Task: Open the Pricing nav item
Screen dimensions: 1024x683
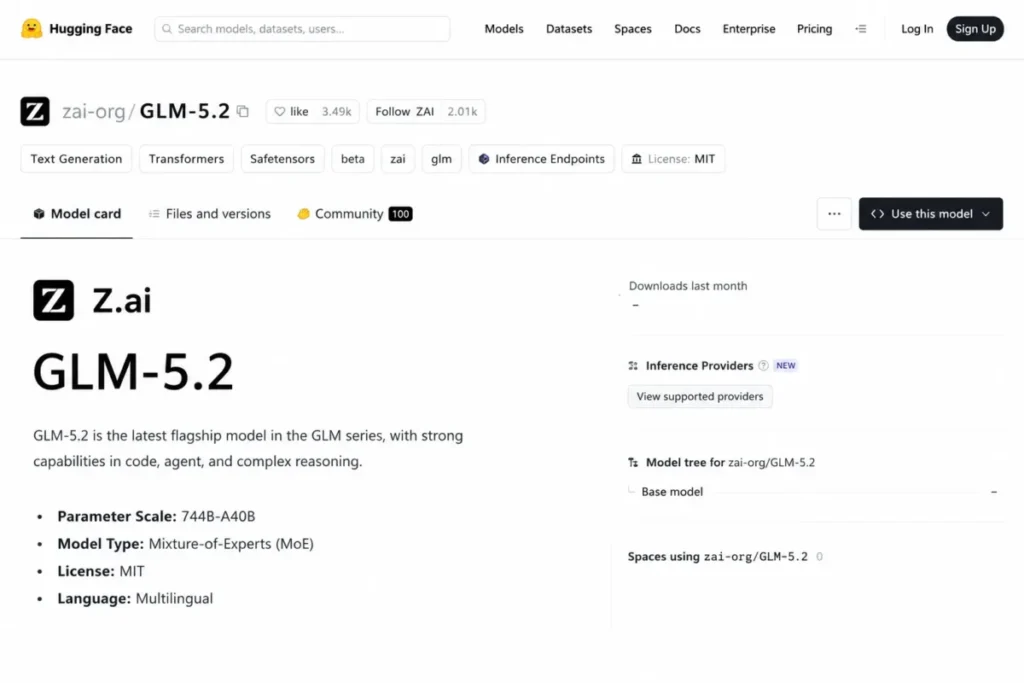Action: tap(814, 29)
